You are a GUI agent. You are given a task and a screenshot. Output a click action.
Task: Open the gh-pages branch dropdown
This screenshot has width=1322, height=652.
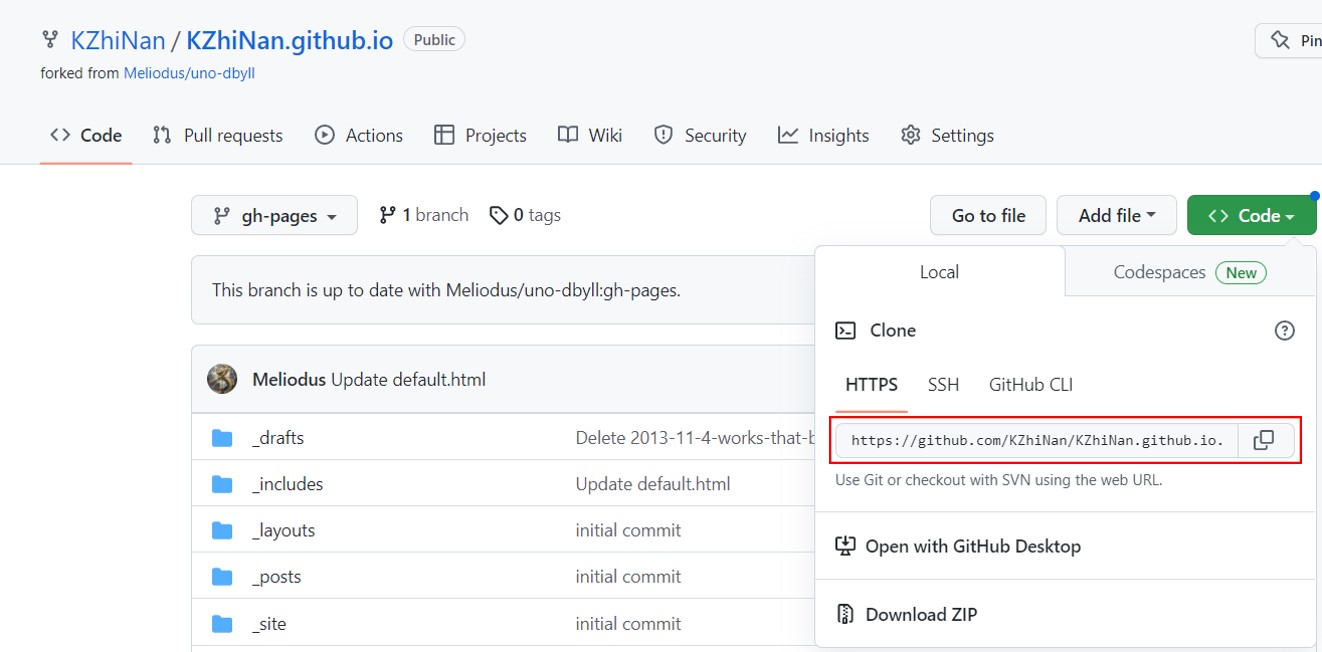(274, 215)
